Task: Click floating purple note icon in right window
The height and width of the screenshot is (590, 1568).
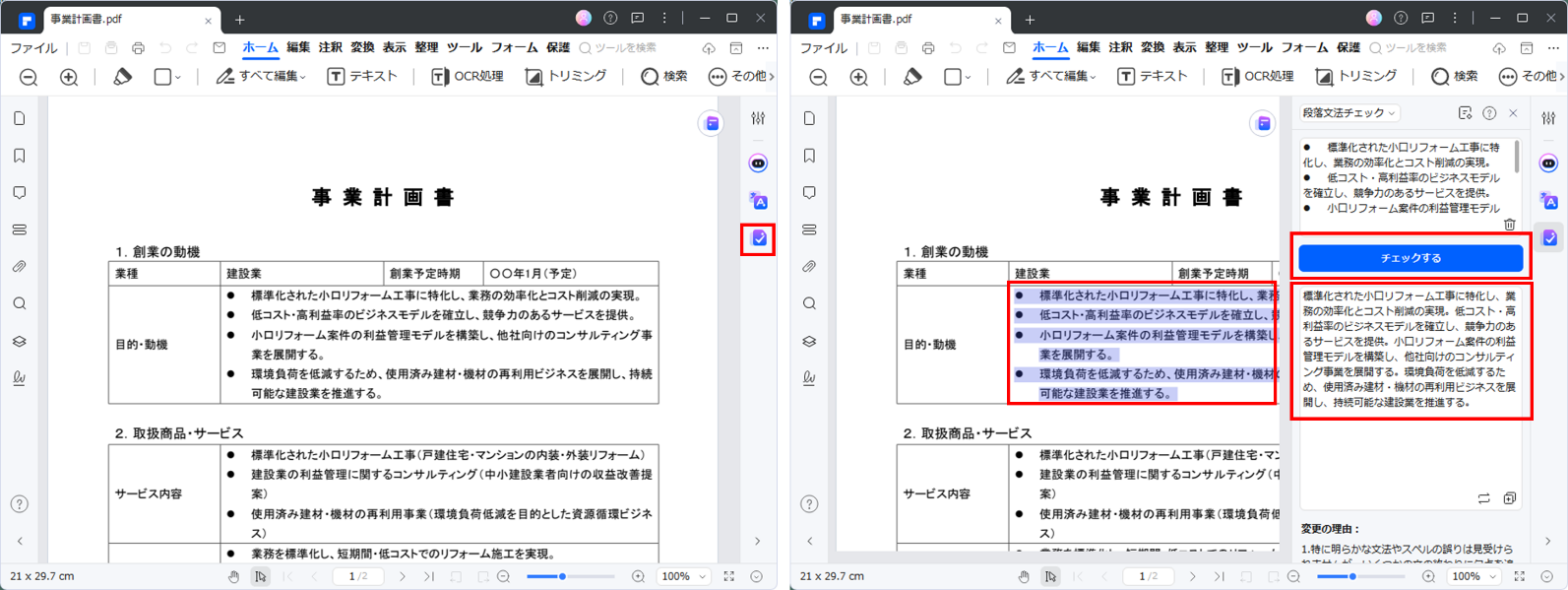Action: pyautogui.click(x=1263, y=123)
